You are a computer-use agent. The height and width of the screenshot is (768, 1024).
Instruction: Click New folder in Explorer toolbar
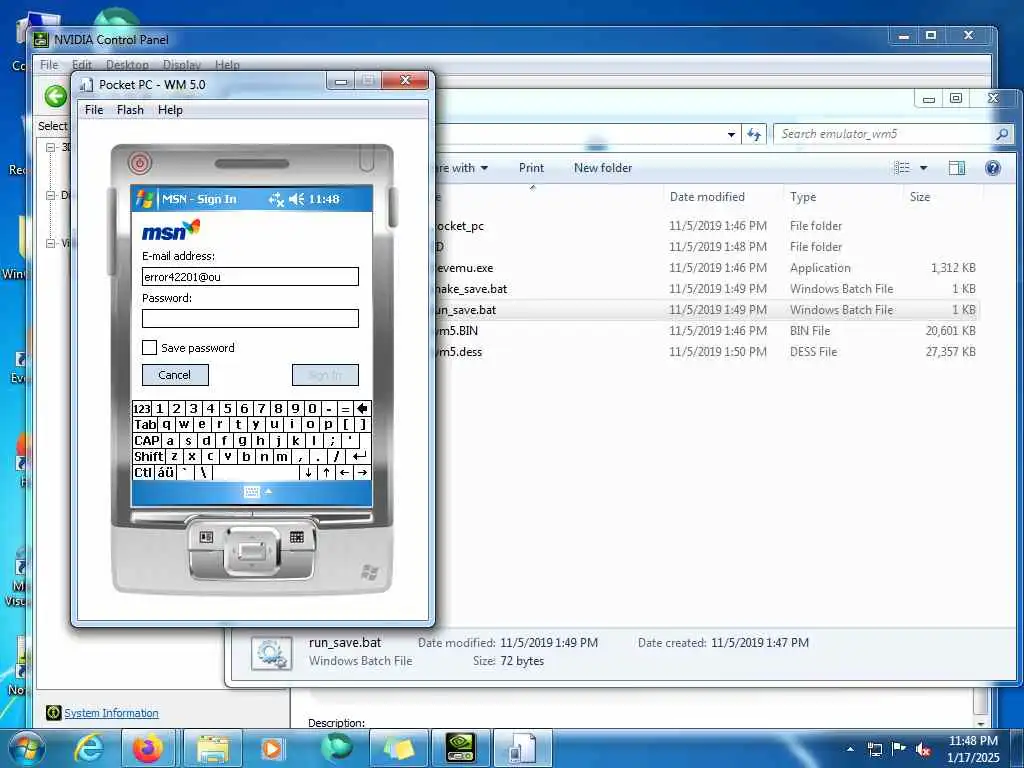[x=603, y=168]
